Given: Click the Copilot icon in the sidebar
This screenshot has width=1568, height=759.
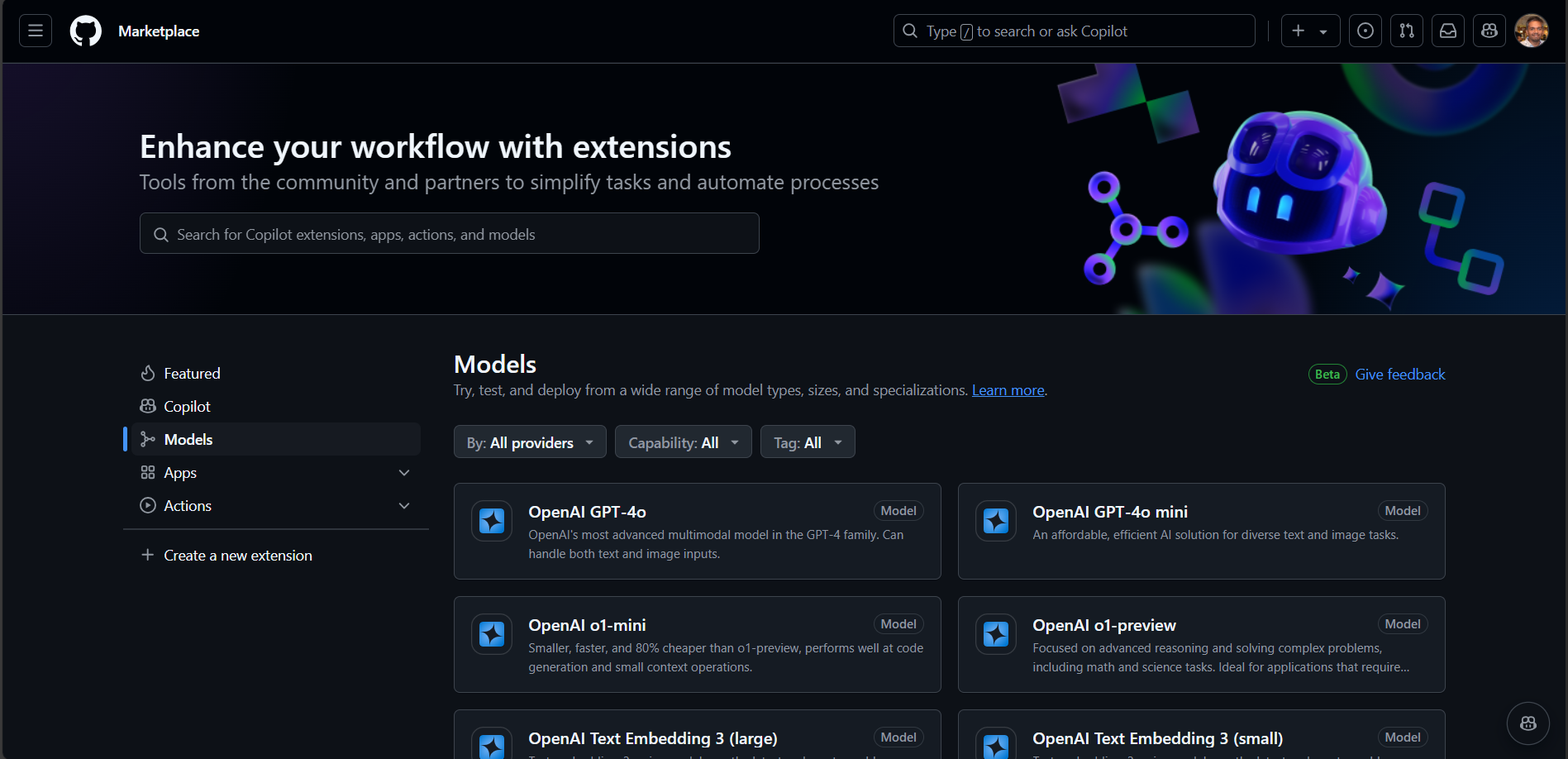Looking at the screenshot, I should click(148, 406).
